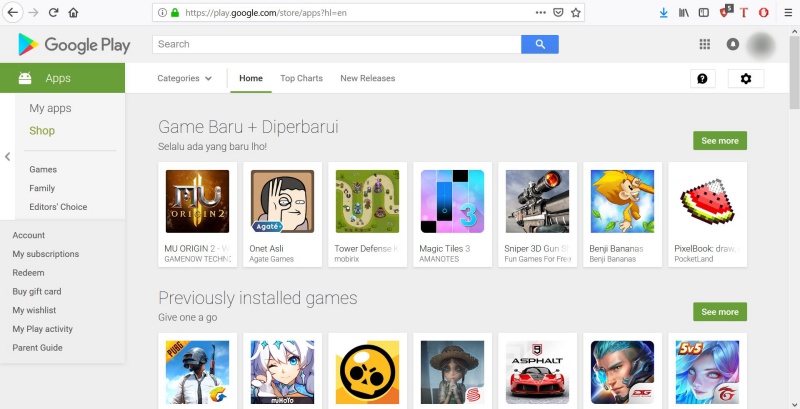This screenshot has height=409, width=800.
Task: Select the Home tab
Action: pos(251,78)
